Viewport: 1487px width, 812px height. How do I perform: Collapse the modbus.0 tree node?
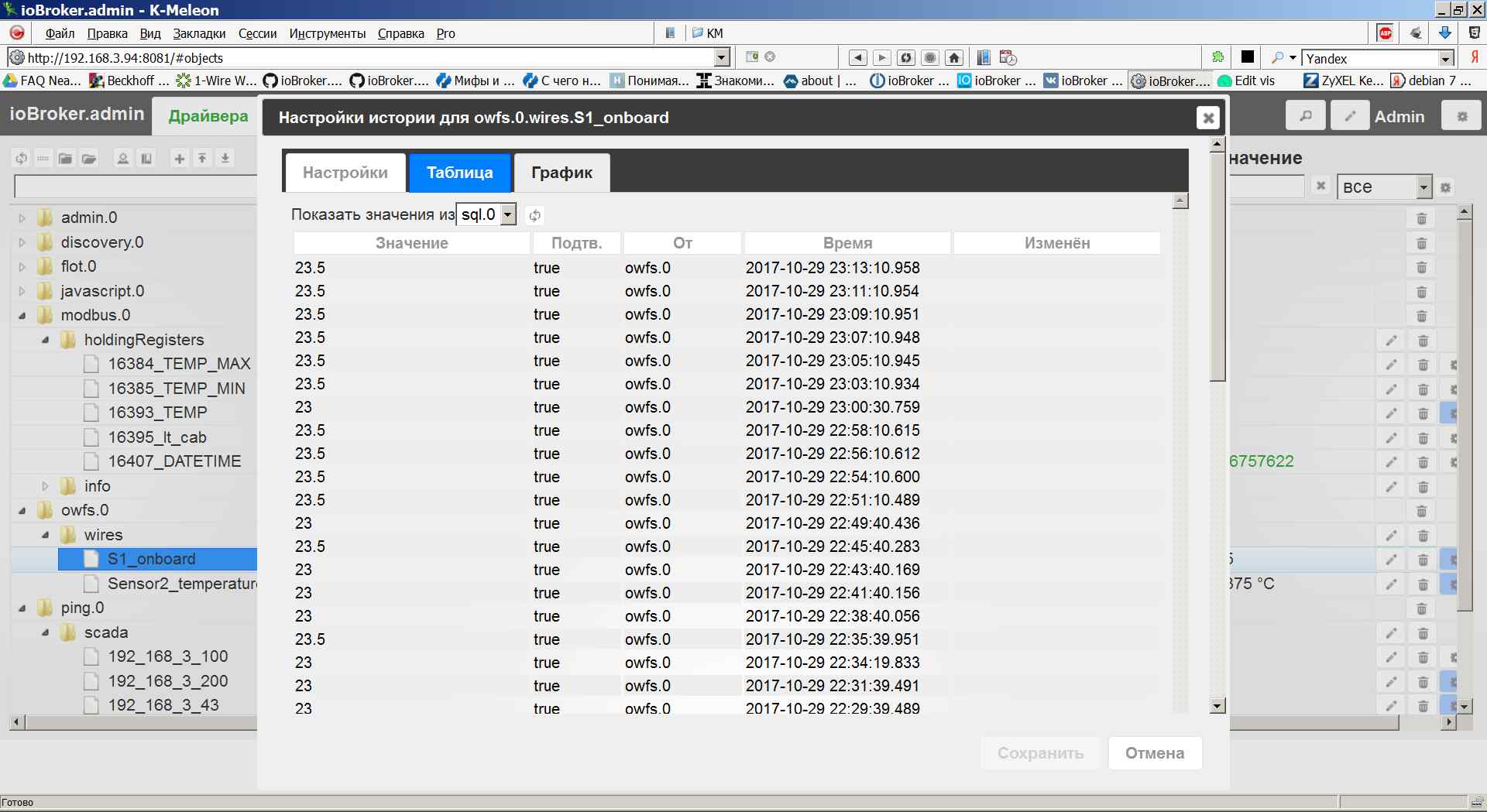click(x=22, y=316)
